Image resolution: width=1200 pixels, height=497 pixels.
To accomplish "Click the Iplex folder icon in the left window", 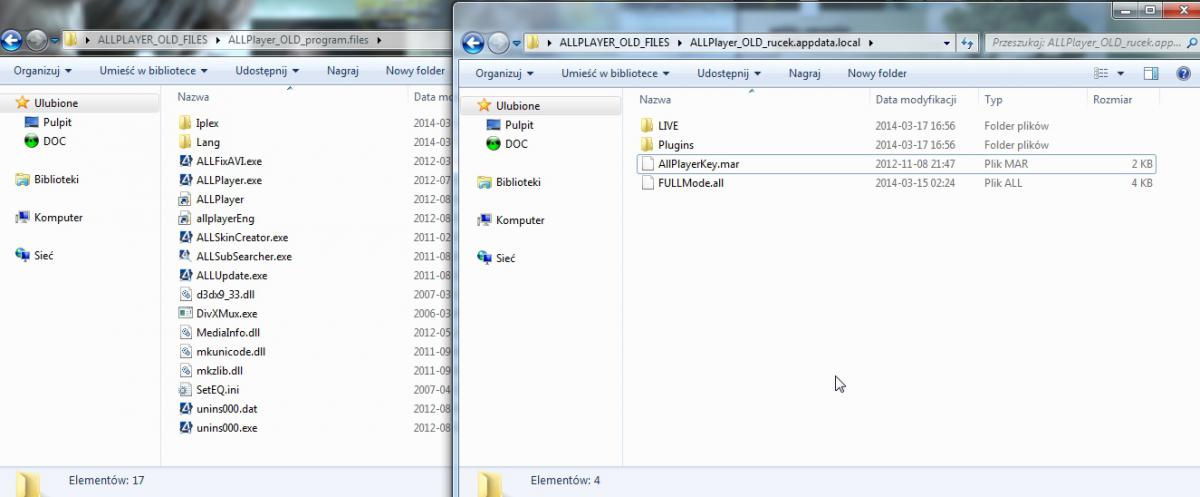I will [185, 123].
